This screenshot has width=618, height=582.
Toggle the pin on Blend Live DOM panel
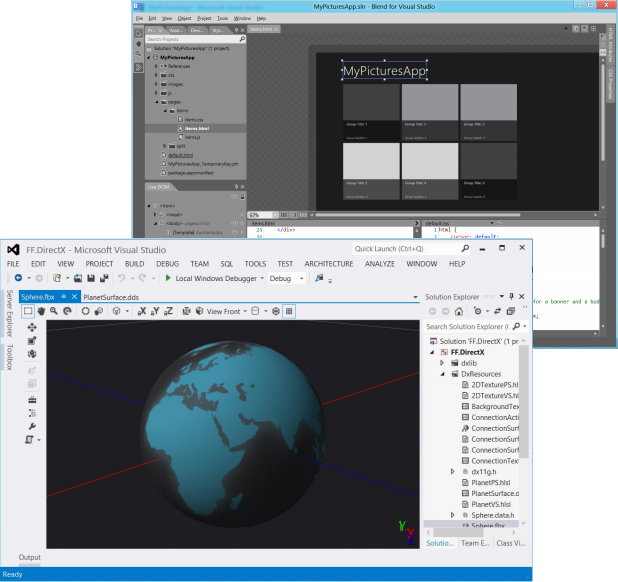coord(236,187)
